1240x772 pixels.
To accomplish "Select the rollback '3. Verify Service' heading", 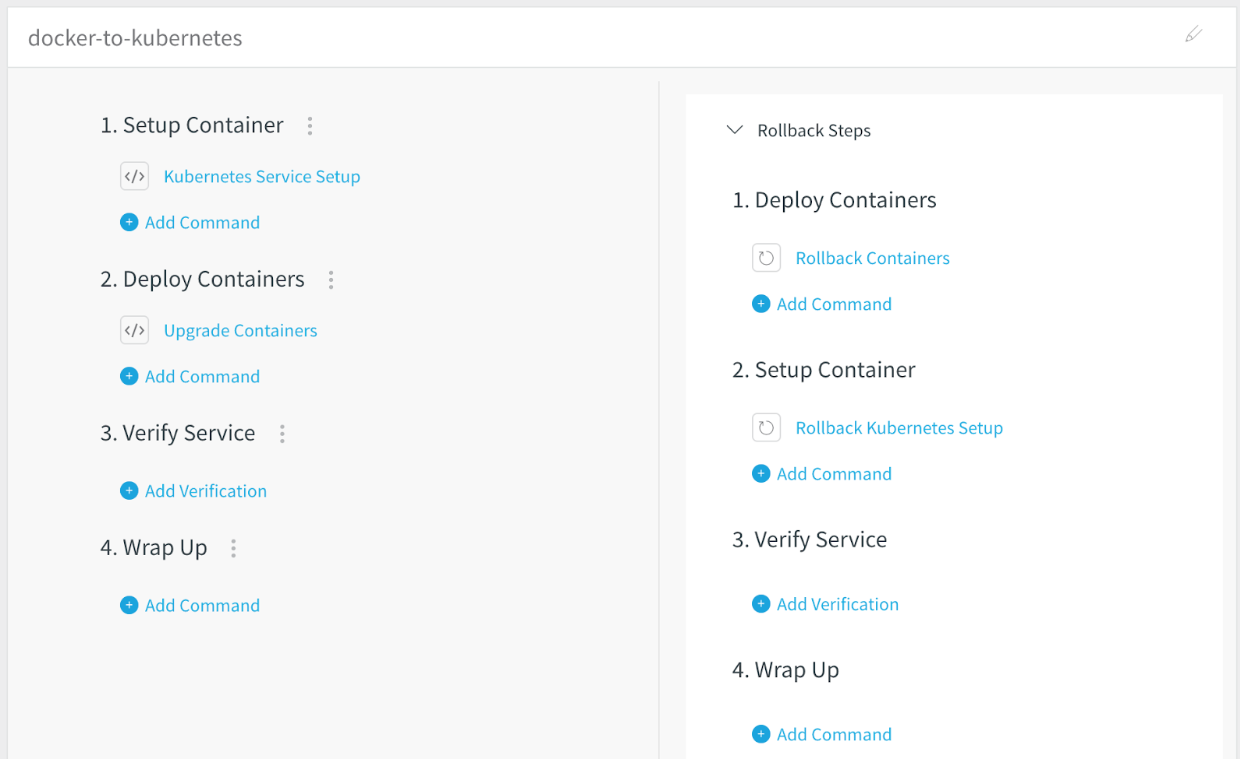I will [x=810, y=540].
